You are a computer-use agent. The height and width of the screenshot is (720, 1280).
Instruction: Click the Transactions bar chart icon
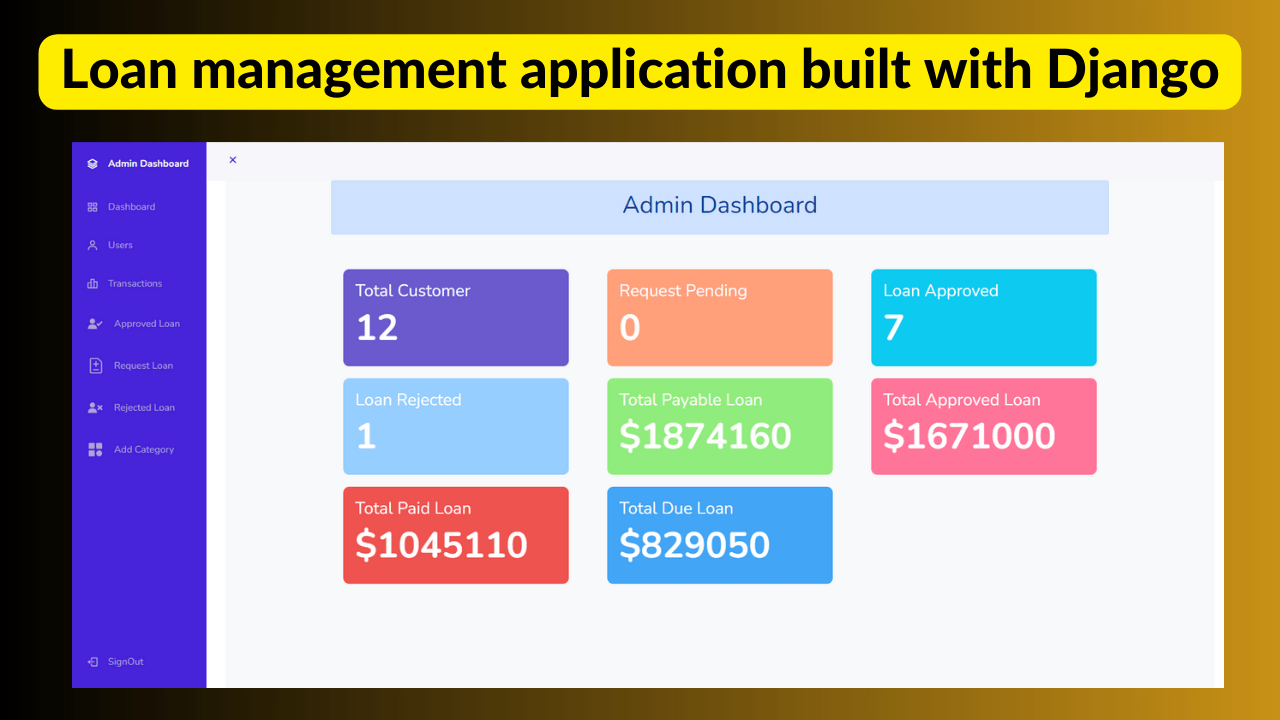click(93, 284)
